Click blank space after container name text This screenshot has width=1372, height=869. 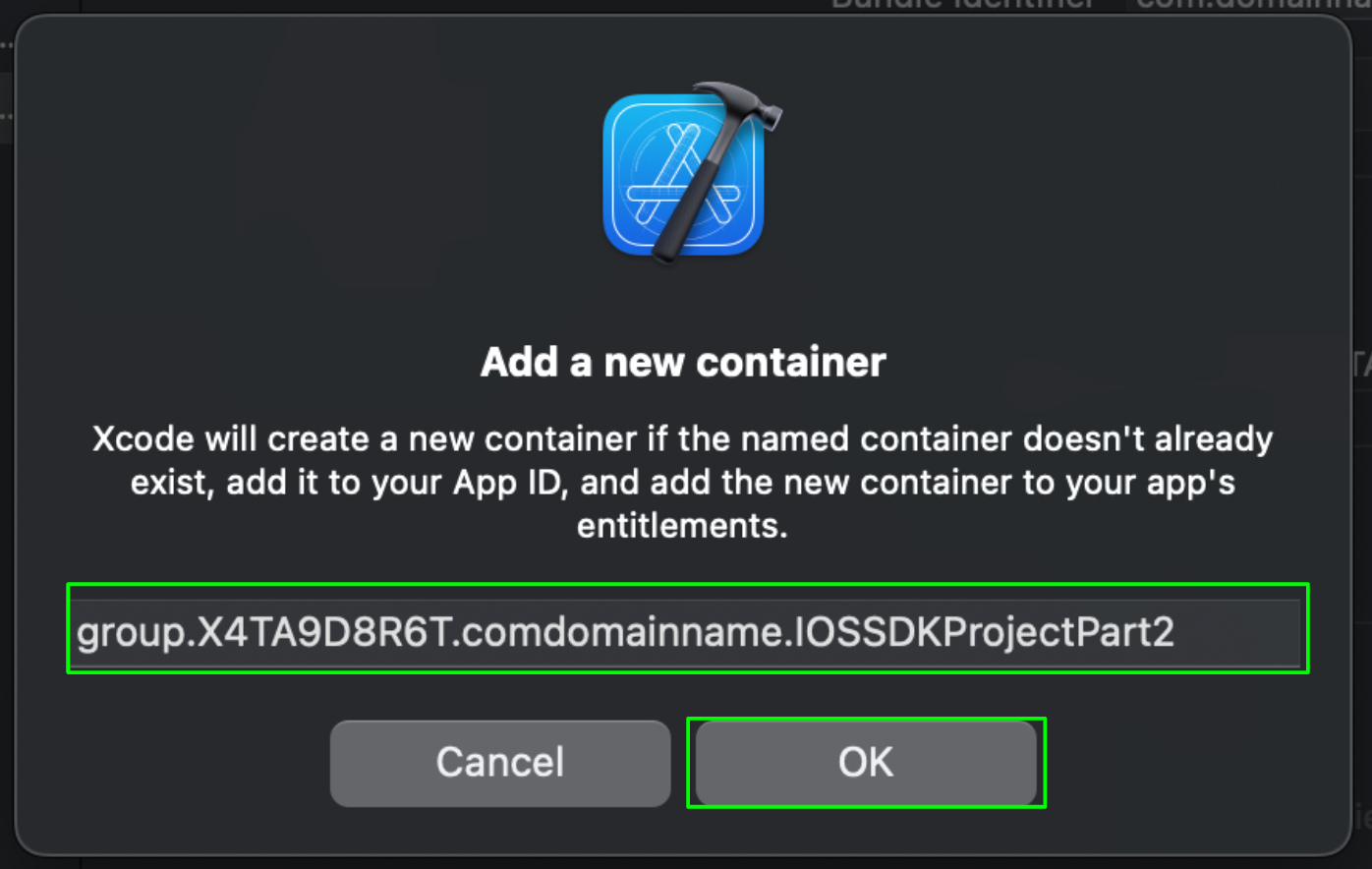click(1238, 630)
